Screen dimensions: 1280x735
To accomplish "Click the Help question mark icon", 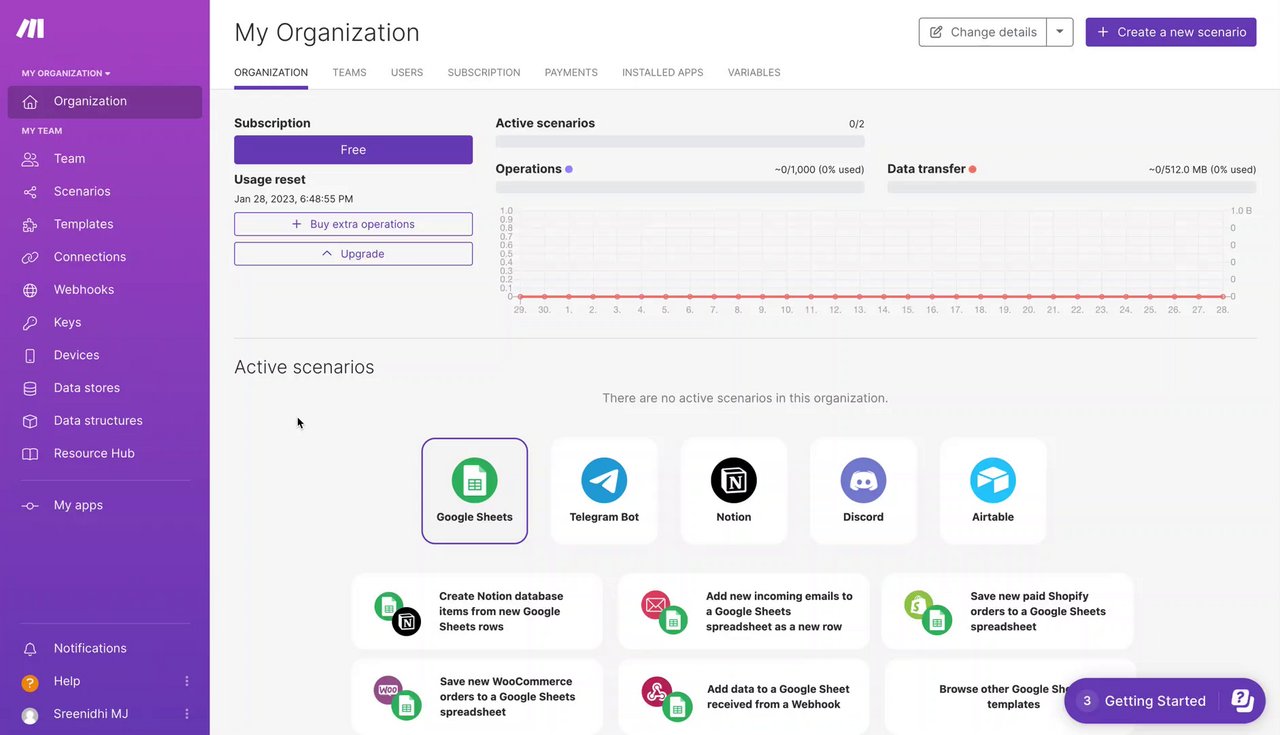I will 30,683.
